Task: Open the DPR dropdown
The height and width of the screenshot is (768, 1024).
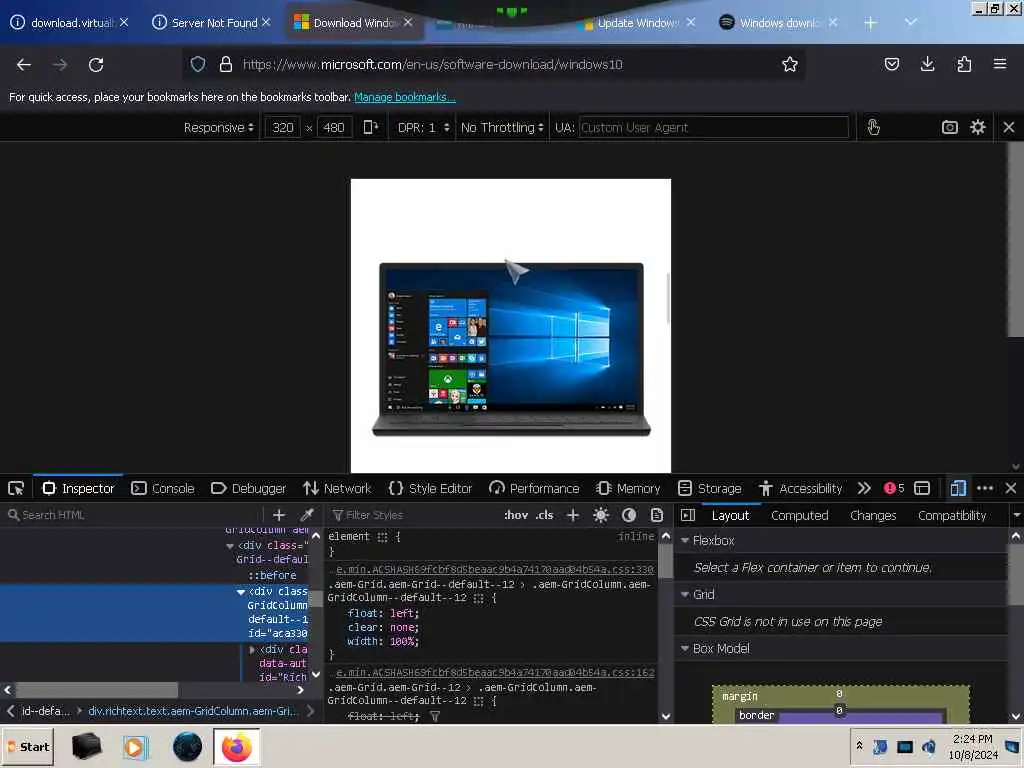Action: (x=423, y=127)
